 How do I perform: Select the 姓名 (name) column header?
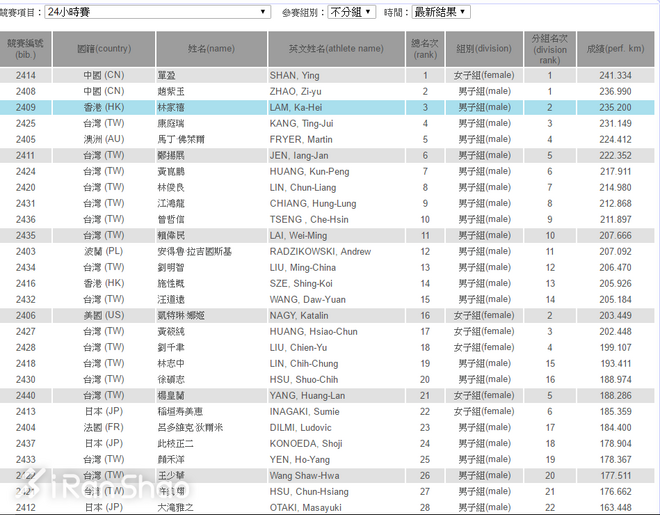(x=211, y=48)
